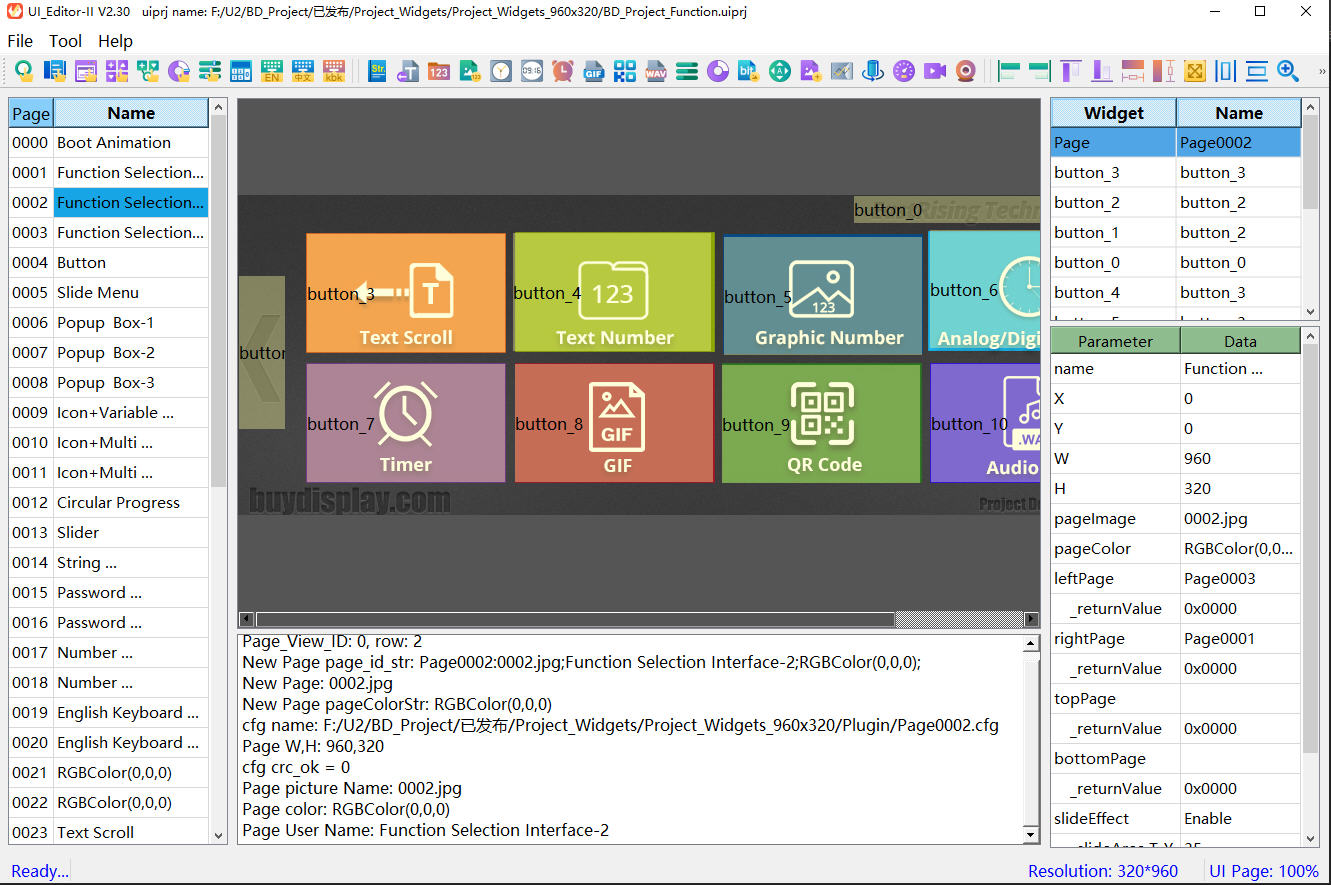The height and width of the screenshot is (885, 1331).
Task: Click the QR Code tile on canvas
Action: pyautogui.click(x=822, y=424)
